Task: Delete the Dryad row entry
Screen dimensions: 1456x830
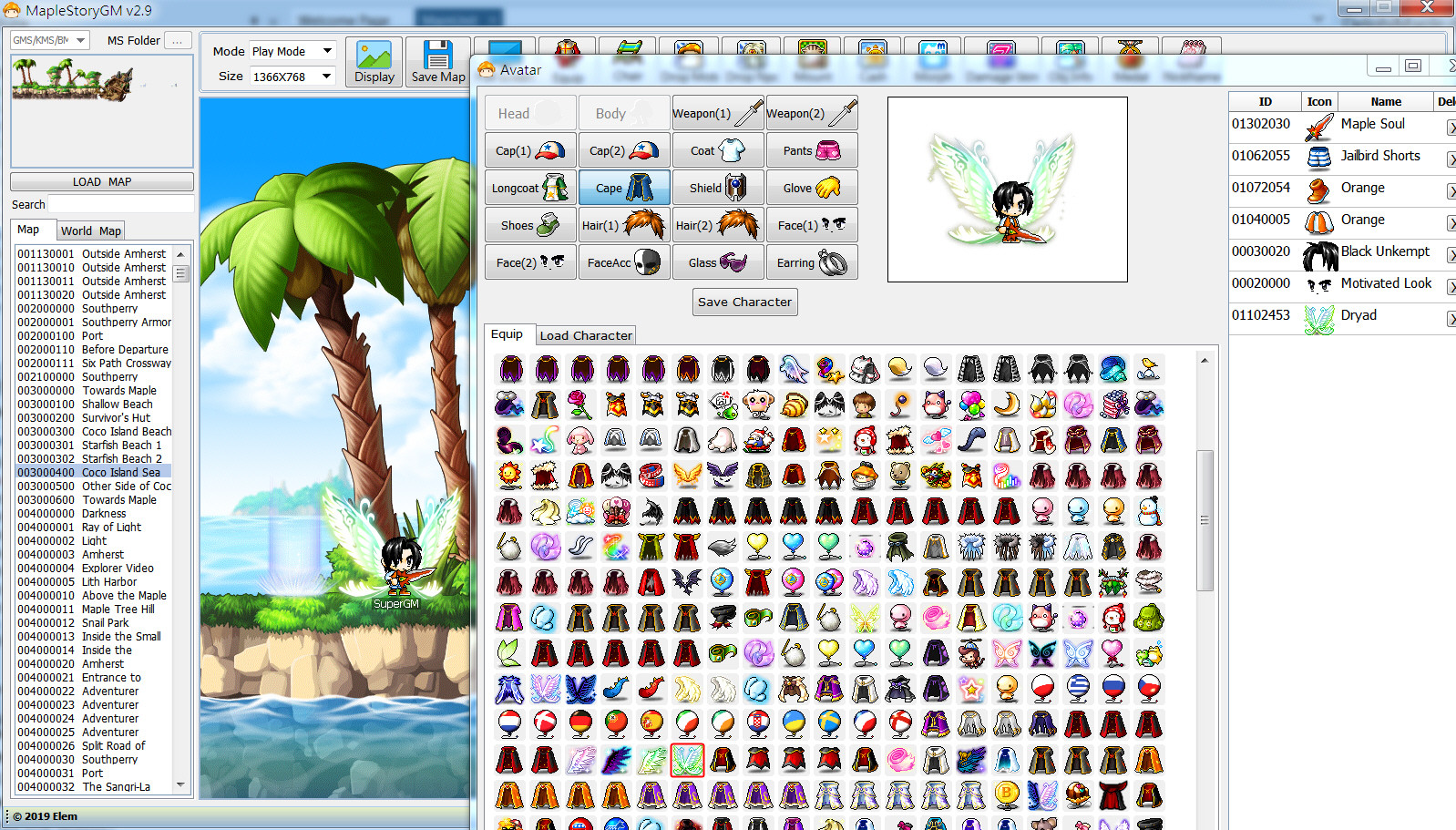Action: pos(1451,320)
